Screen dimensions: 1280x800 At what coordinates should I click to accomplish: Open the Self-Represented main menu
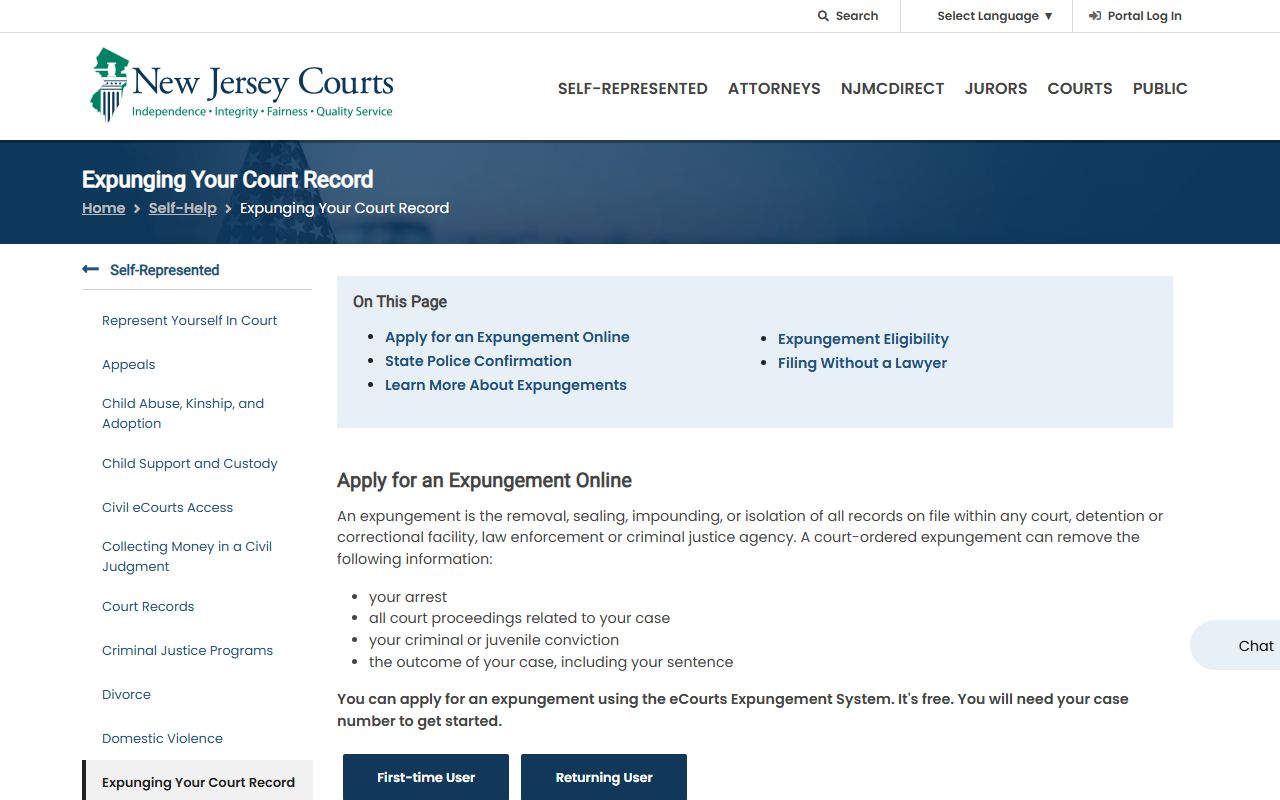(x=633, y=88)
